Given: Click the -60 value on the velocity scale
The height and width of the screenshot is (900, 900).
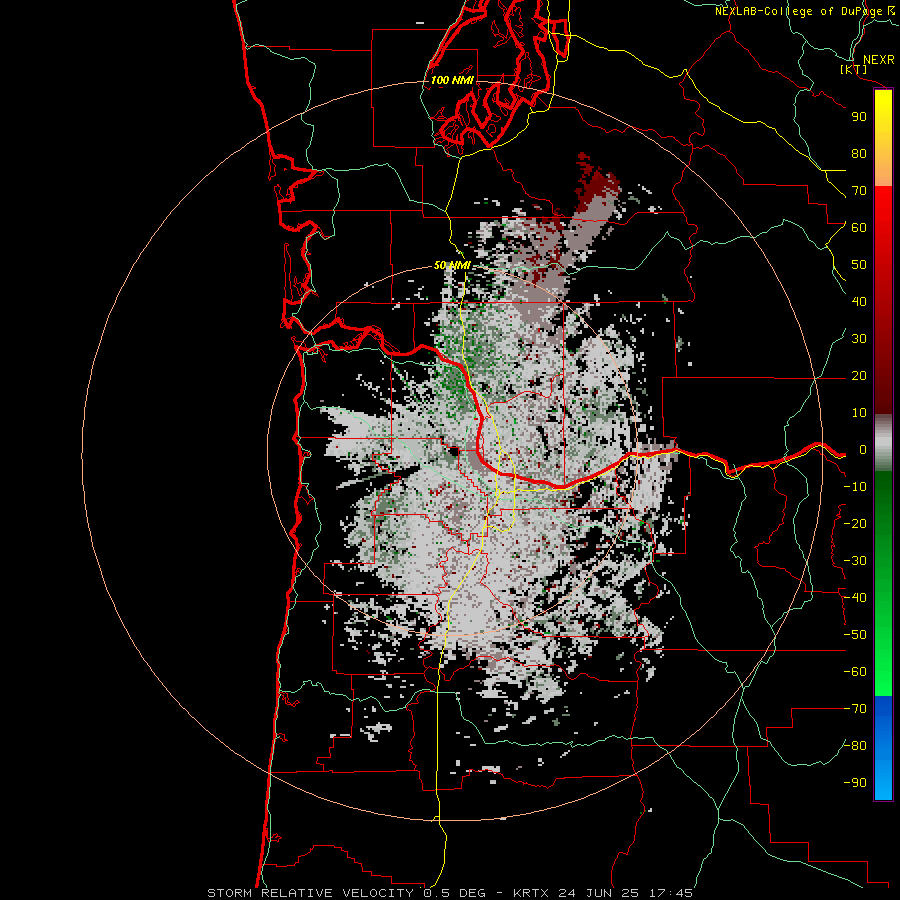Looking at the screenshot, I should tap(855, 672).
